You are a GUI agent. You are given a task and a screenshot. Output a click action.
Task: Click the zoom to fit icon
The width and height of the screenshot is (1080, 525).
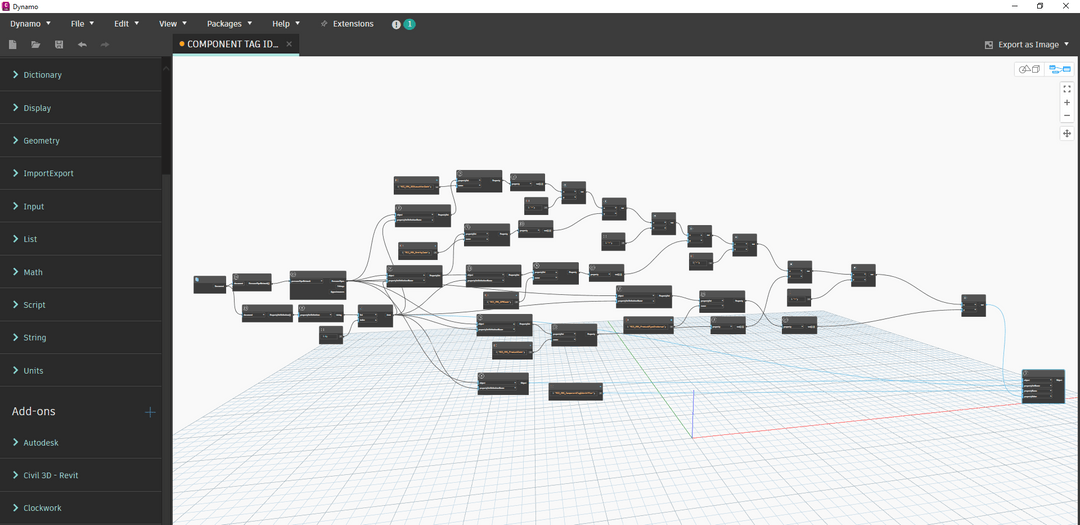point(1067,89)
